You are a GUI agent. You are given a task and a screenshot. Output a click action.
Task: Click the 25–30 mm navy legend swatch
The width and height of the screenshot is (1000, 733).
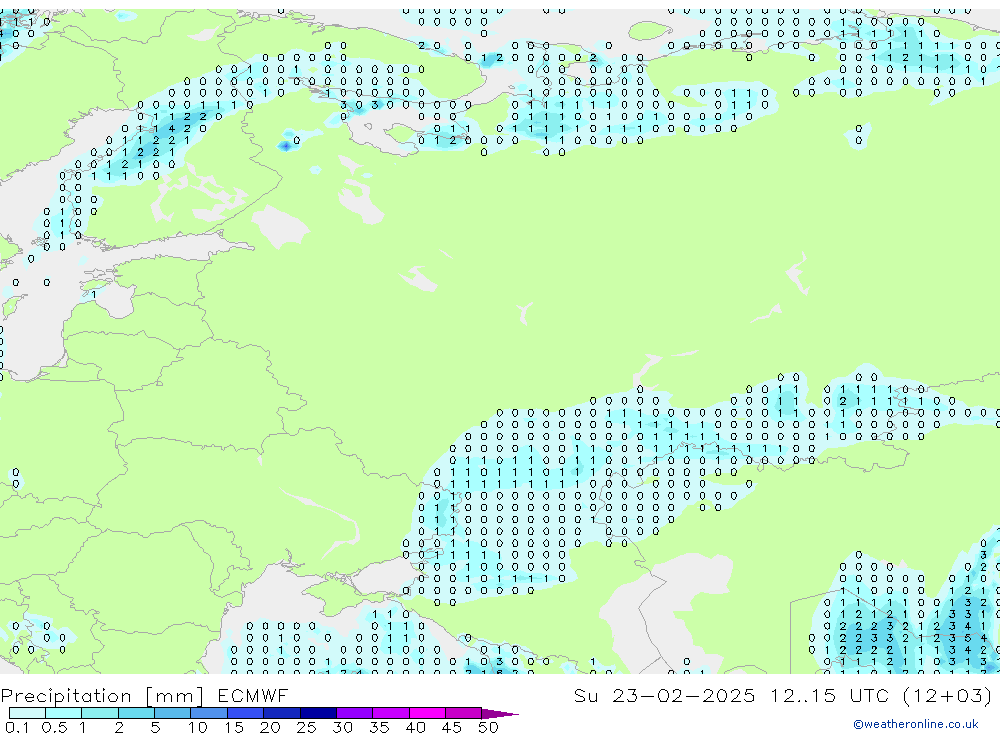[x=318, y=713]
